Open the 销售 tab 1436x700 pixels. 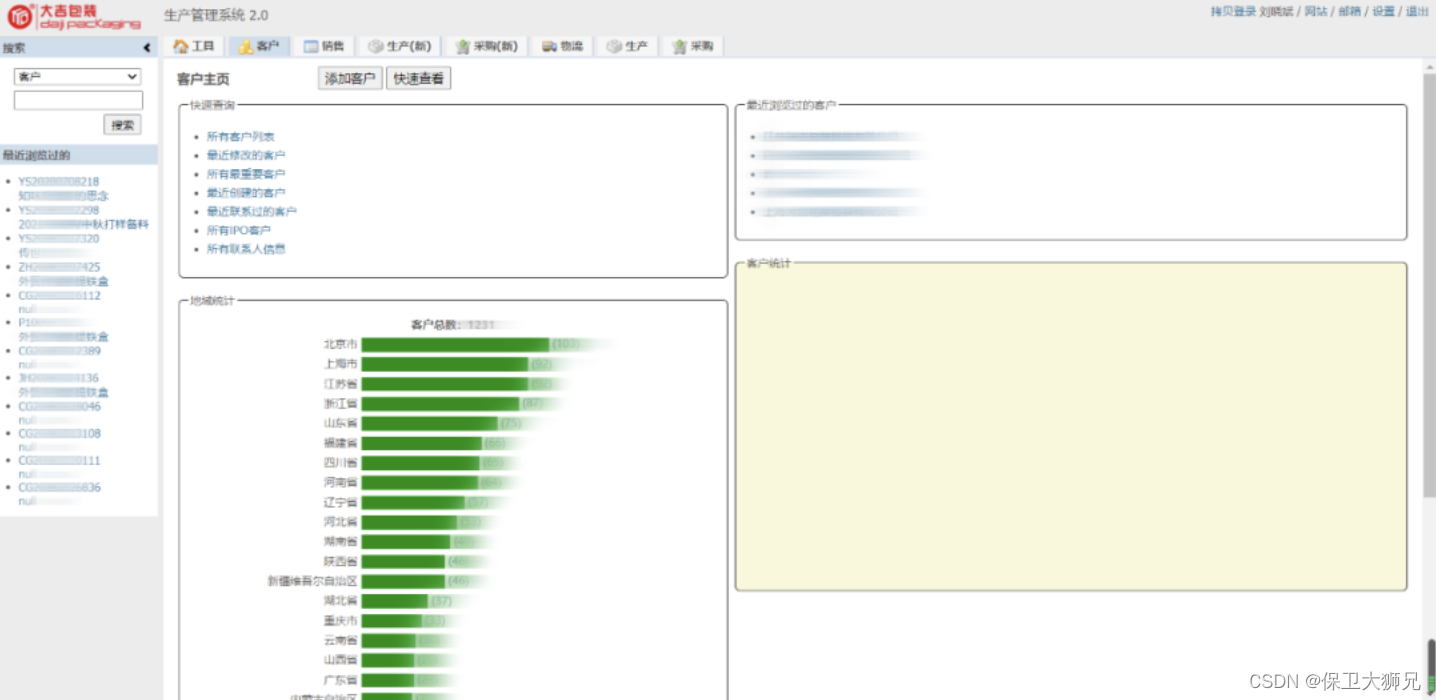coord(324,46)
